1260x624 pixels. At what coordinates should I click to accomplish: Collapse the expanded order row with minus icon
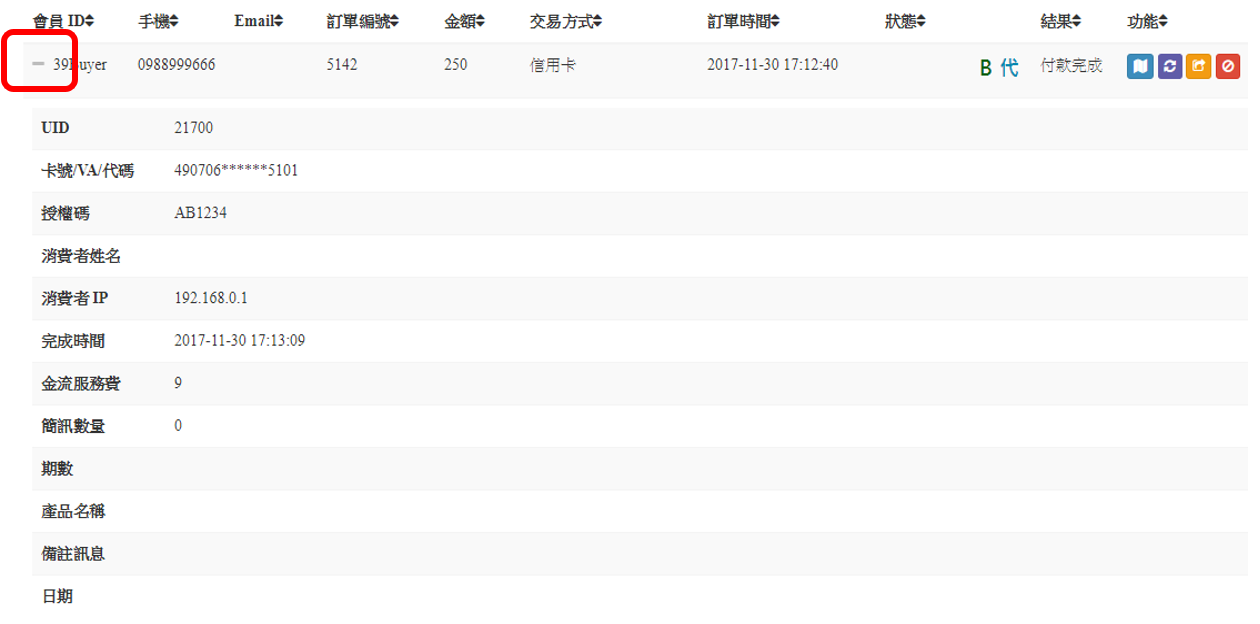coord(39,64)
